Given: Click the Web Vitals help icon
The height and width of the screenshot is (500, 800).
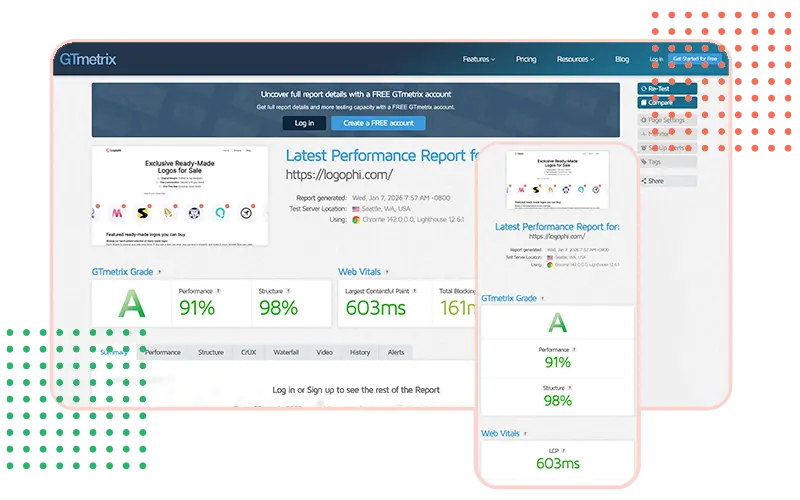Looking at the screenshot, I should 387,271.
